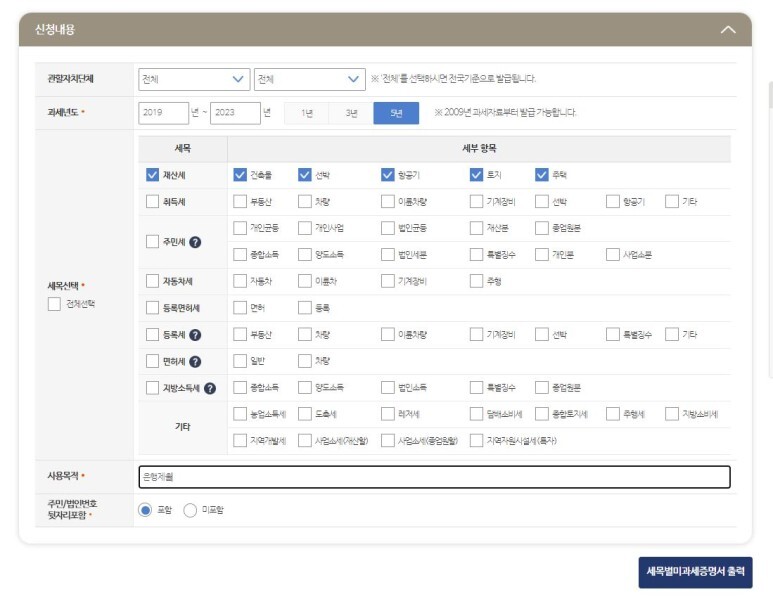Image resolution: width=773 pixels, height=599 pixels.
Task: Check the 지역자원시설세(특자) checkbox
Action: coord(476,441)
